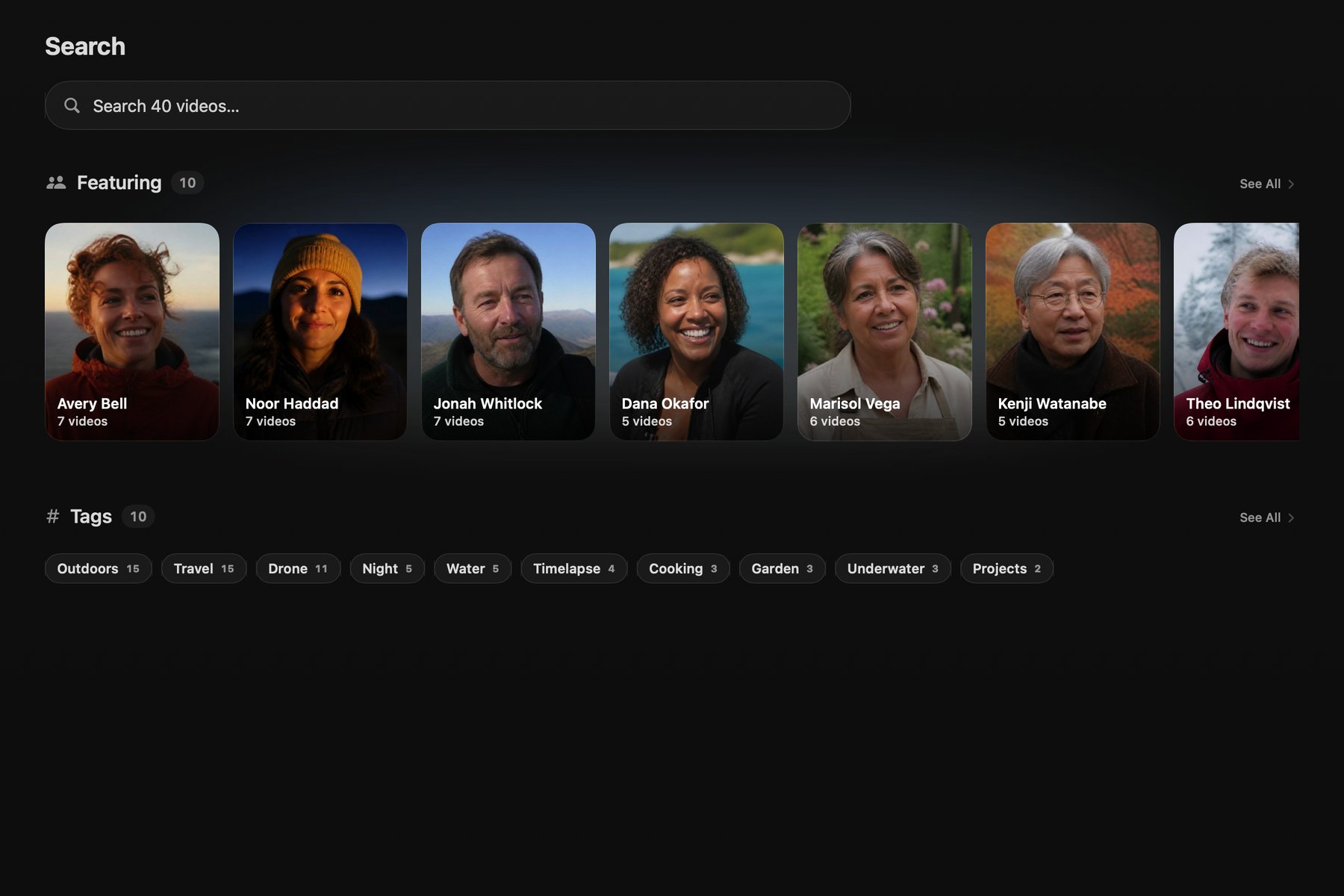
Task: Filter by the Travel tag
Action: 204,568
